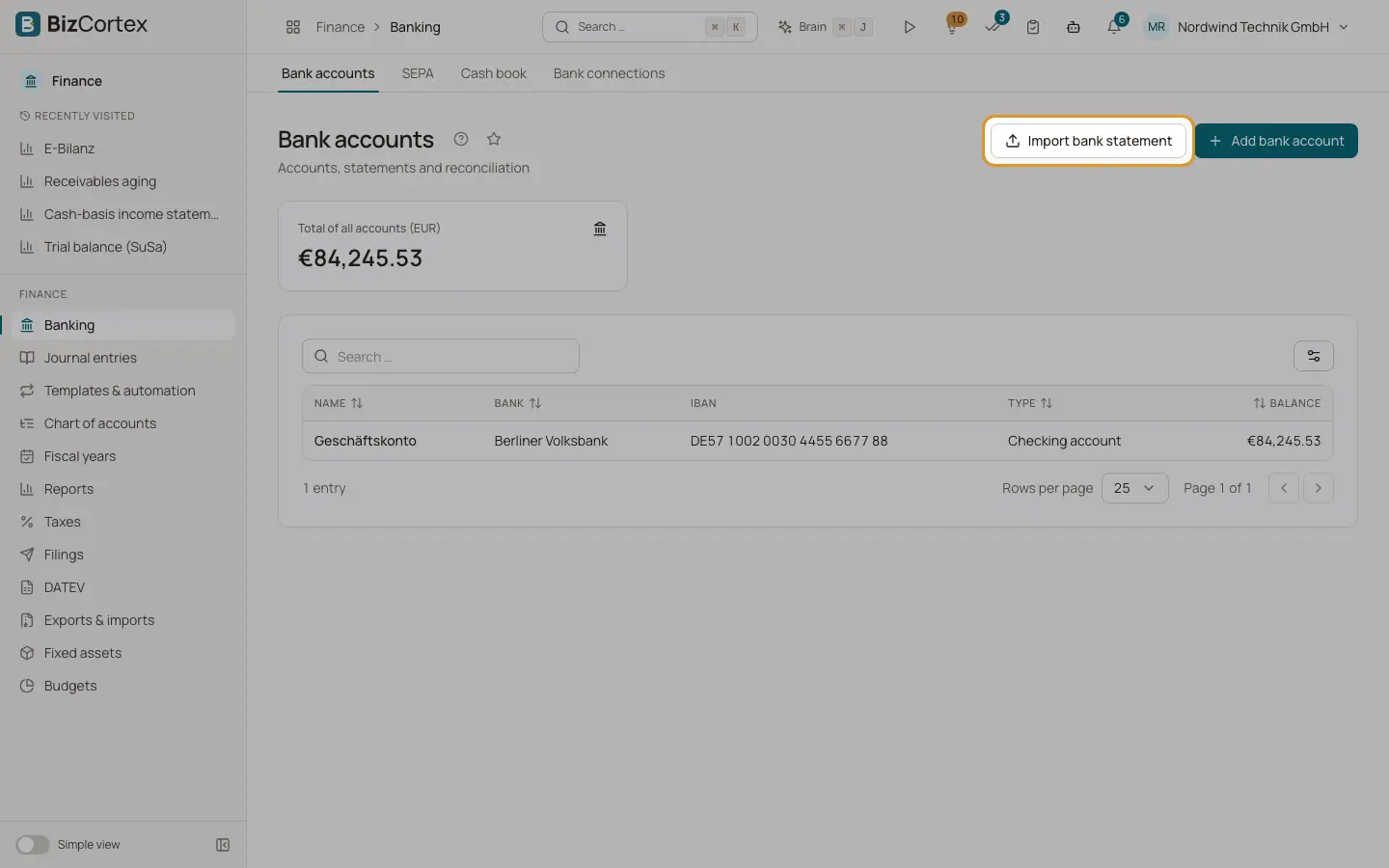Sort table by Bank column
Image resolution: width=1389 pixels, height=868 pixels.
tap(518, 403)
